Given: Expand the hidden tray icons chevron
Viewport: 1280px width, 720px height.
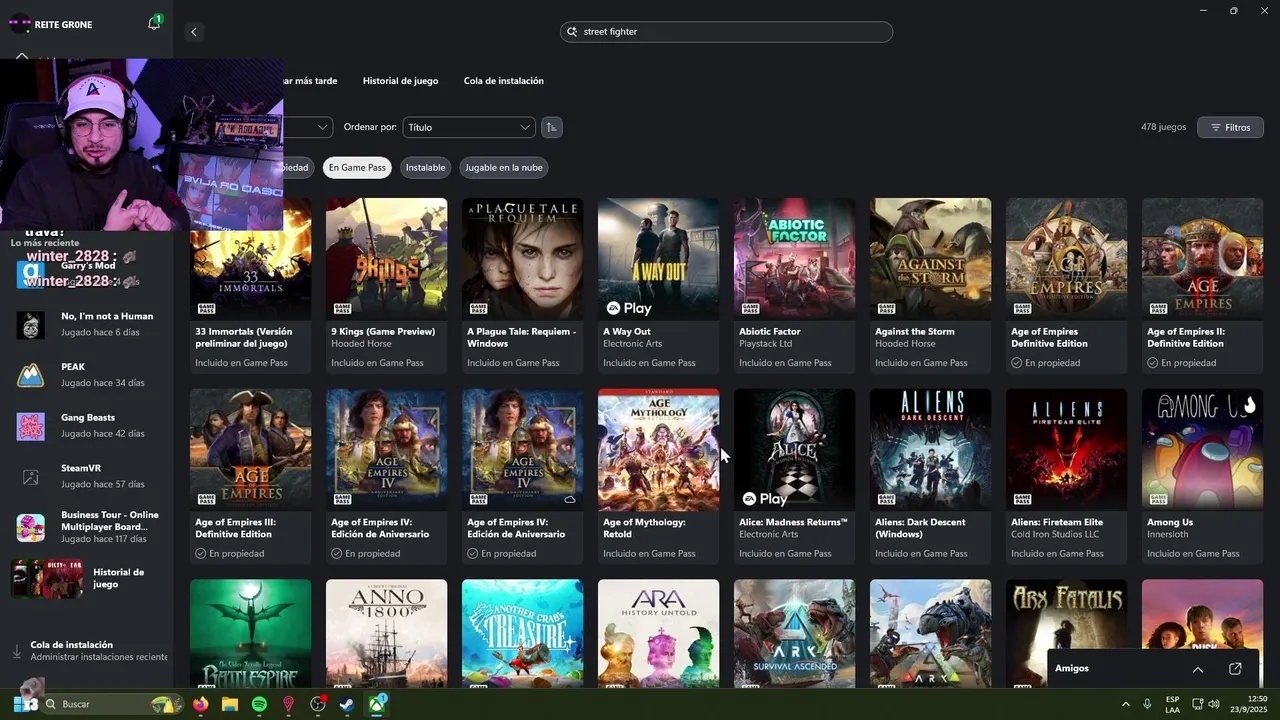Looking at the screenshot, I should pyautogui.click(x=1125, y=704).
